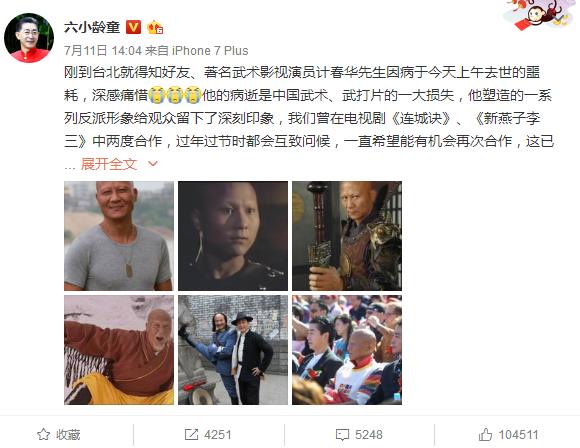Open photo of two men by wall
The width and height of the screenshot is (580, 448).
[233, 350]
